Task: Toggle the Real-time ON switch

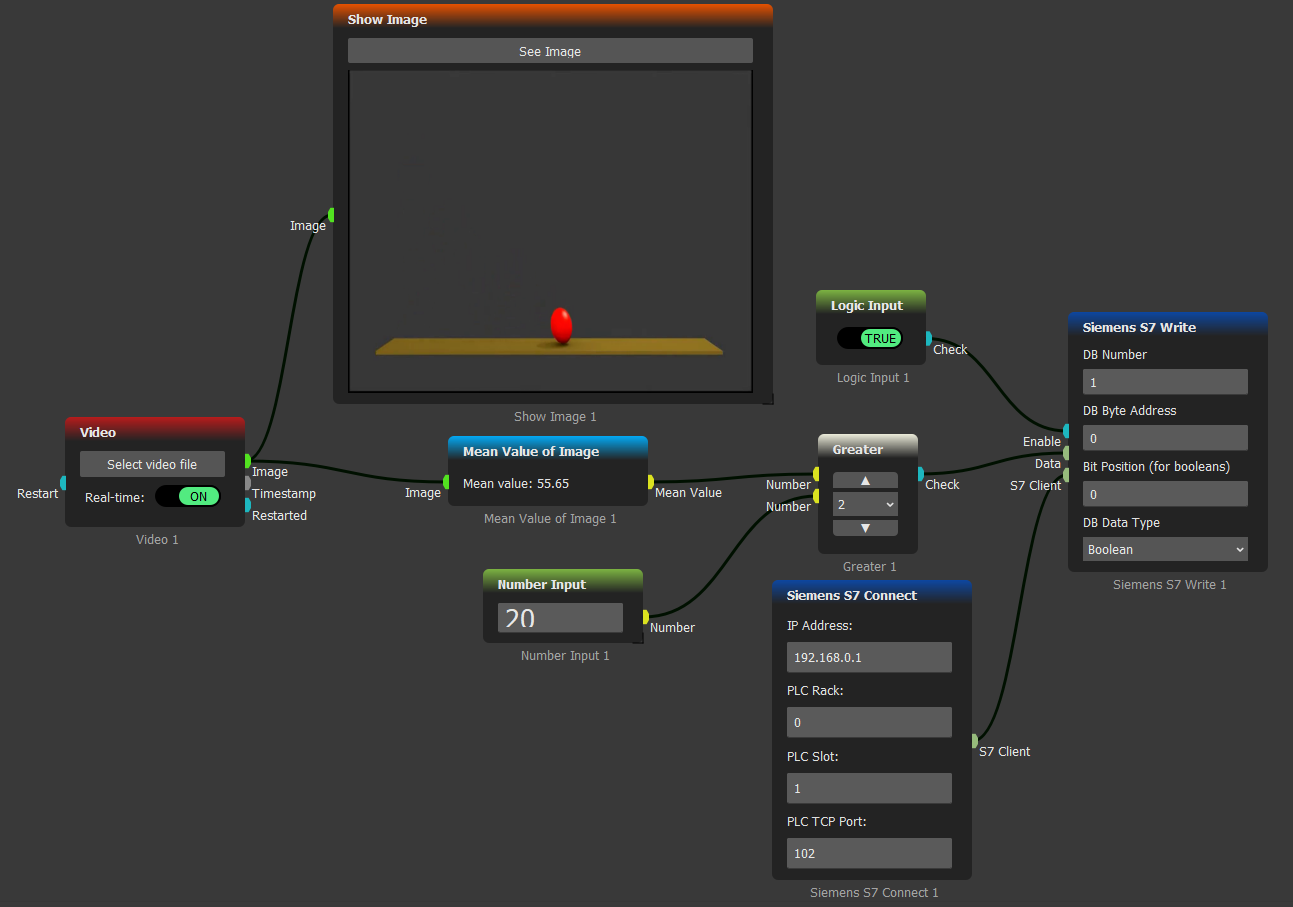Action: [x=188, y=496]
